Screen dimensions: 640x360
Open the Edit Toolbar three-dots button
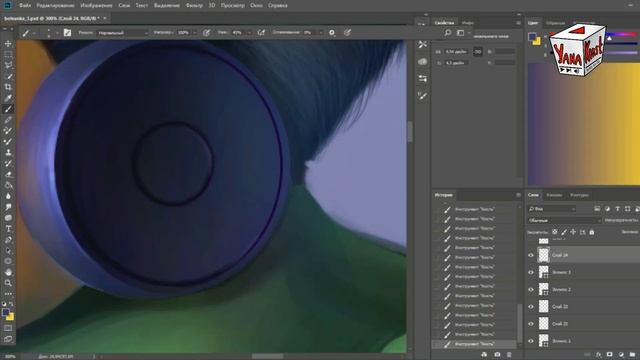[x=8, y=293]
